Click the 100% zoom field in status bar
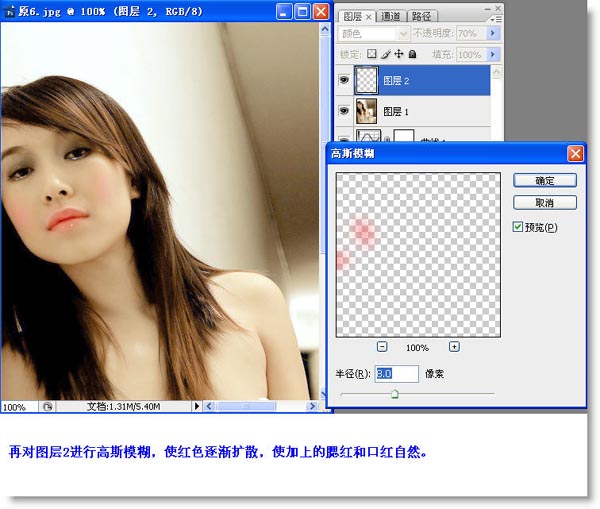This screenshot has width=600, height=509. [19, 407]
